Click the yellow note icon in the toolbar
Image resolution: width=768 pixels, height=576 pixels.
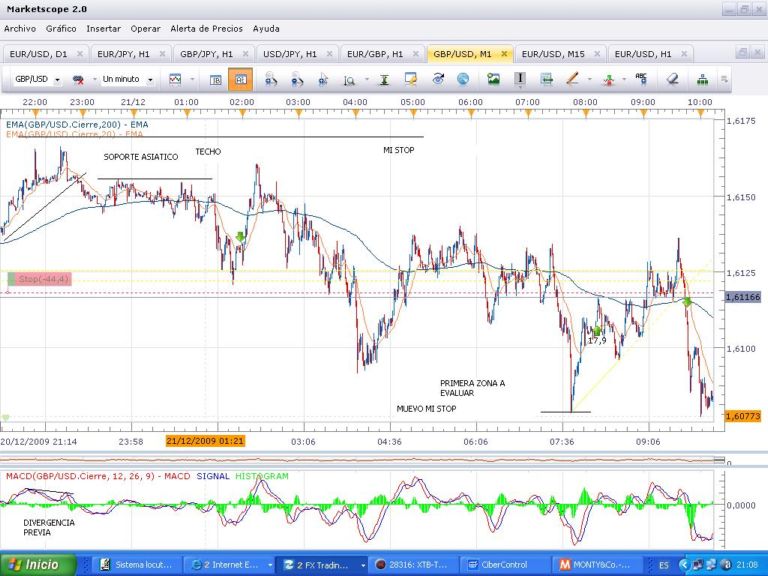coord(411,79)
